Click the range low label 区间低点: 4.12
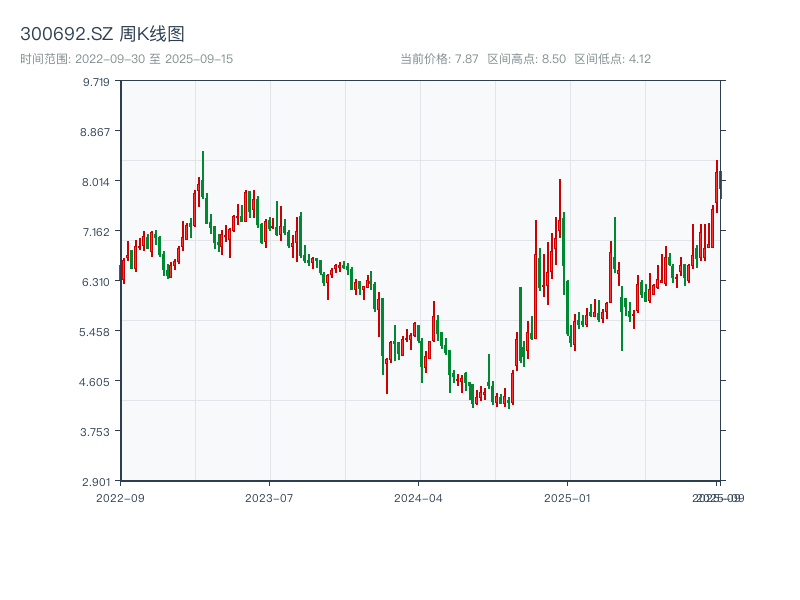This screenshot has width=800, height=600. coord(613,59)
